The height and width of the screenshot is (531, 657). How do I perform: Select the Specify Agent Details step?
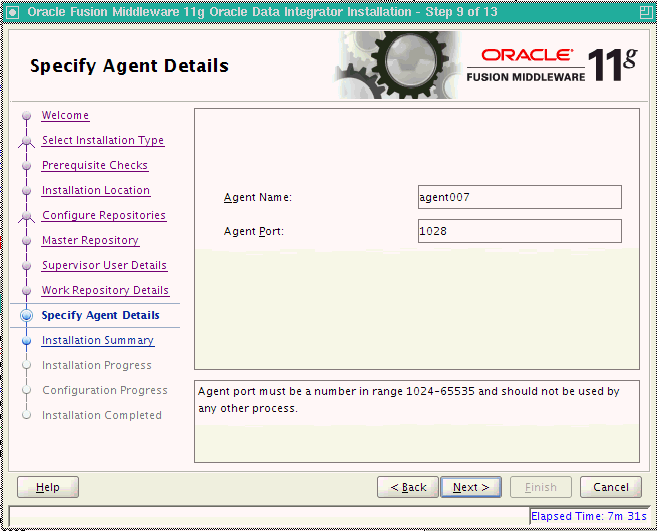point(101,315)
